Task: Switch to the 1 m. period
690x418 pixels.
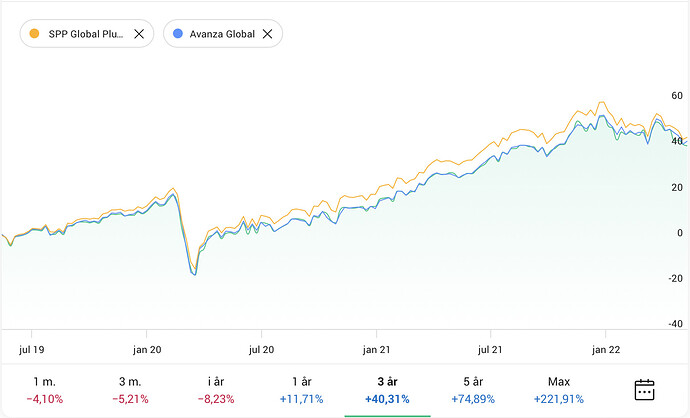Action: point(44,390)
